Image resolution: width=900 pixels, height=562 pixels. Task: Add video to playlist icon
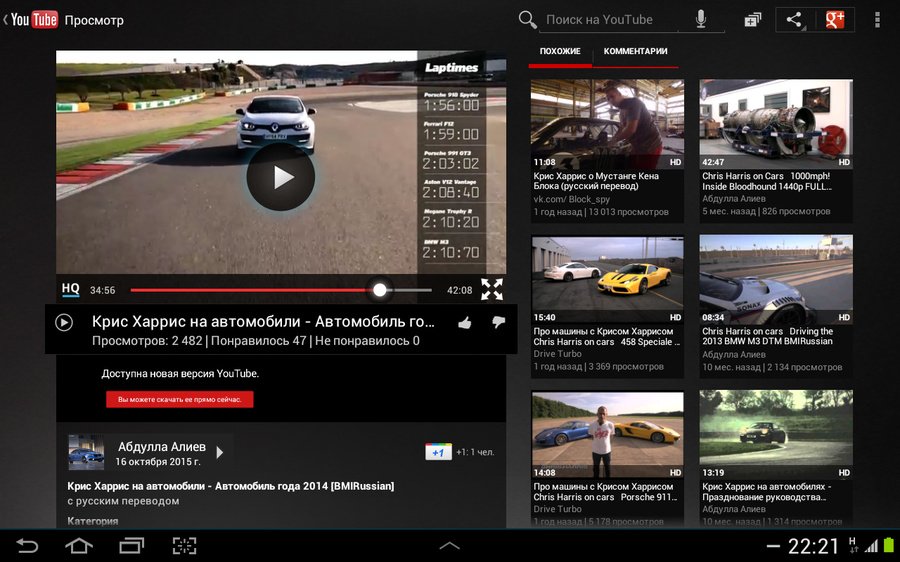point(752,20)
